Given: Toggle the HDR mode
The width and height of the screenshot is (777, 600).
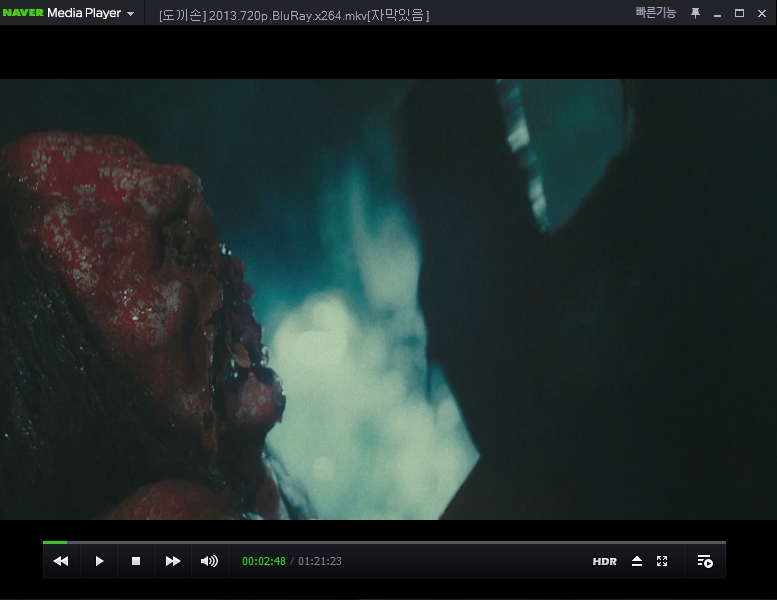Looking at the screenshot, I should click(x=604, y=562).
